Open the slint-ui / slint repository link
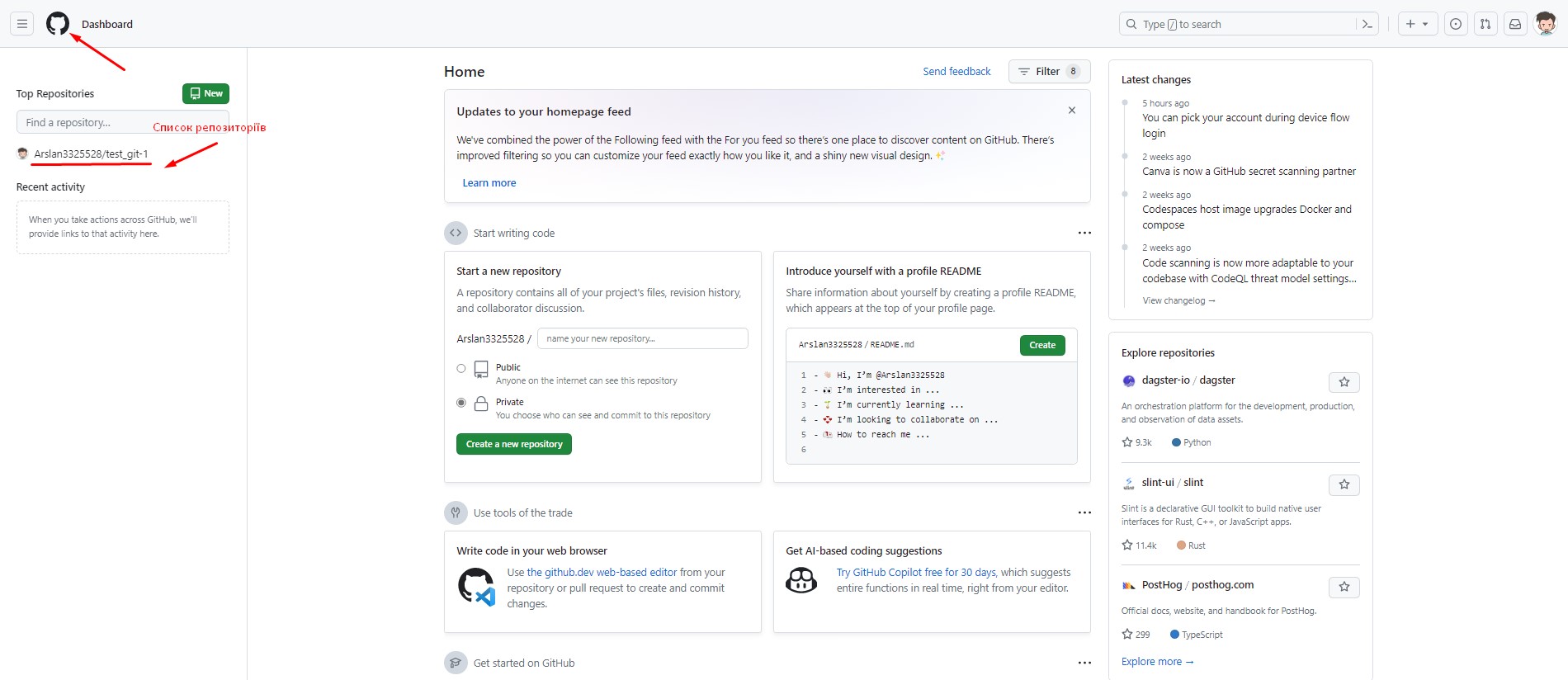 click(1173, 483)
